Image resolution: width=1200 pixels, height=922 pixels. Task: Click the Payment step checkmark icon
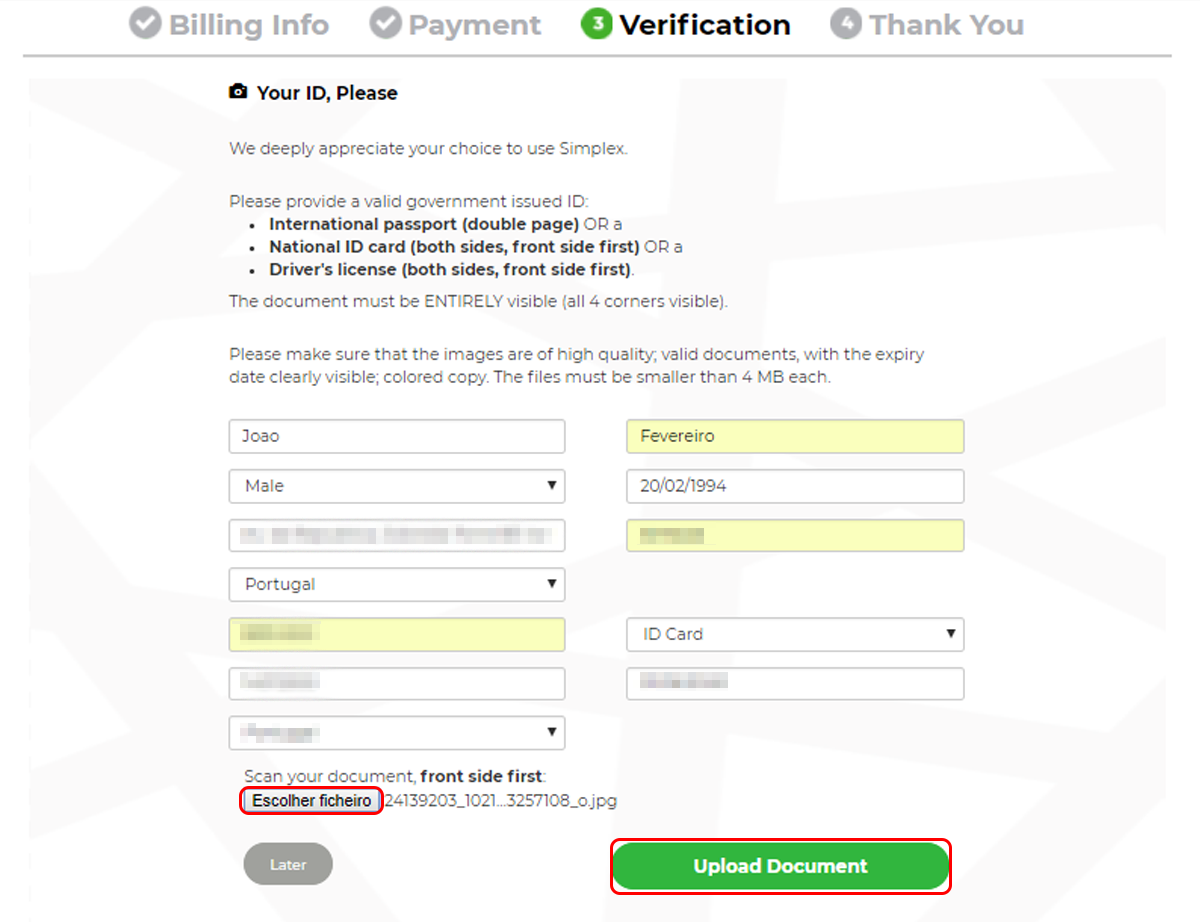[385, 24]
